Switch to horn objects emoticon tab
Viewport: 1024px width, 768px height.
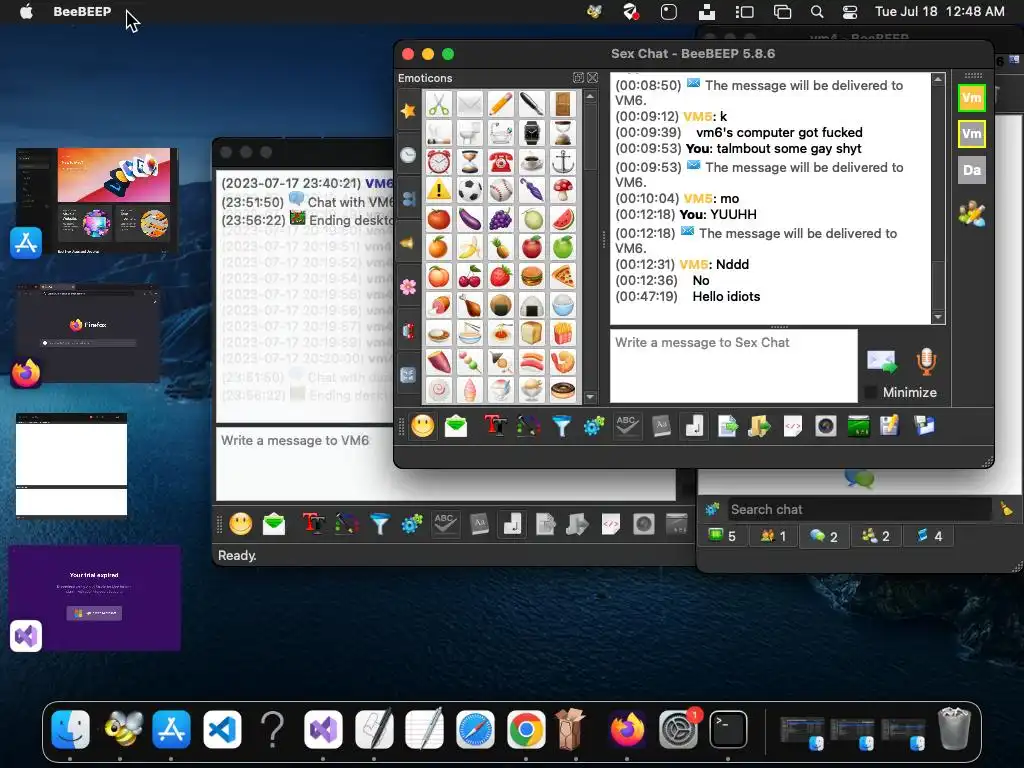[x=408, y=243]
